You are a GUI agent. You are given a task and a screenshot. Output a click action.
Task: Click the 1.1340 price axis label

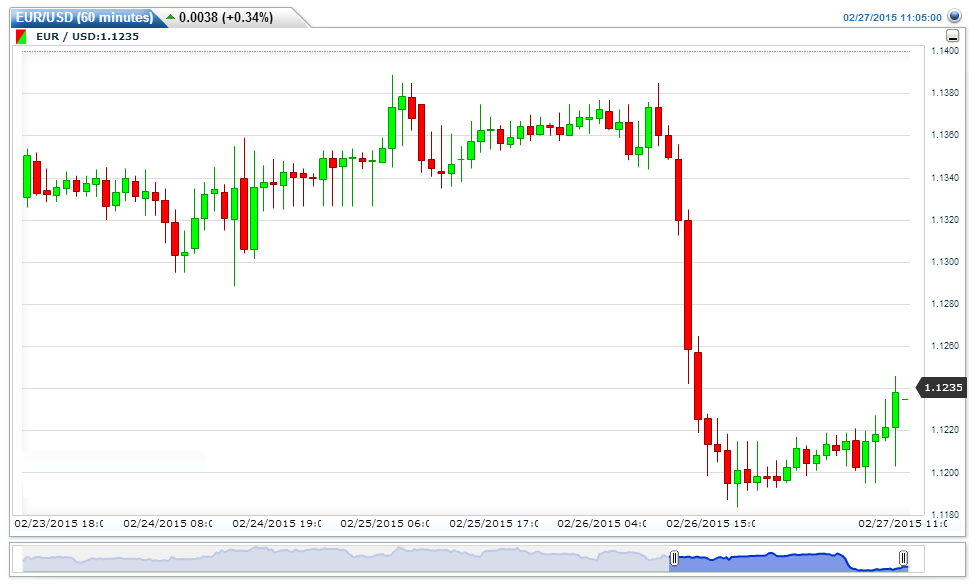click(x=945, y=178)
